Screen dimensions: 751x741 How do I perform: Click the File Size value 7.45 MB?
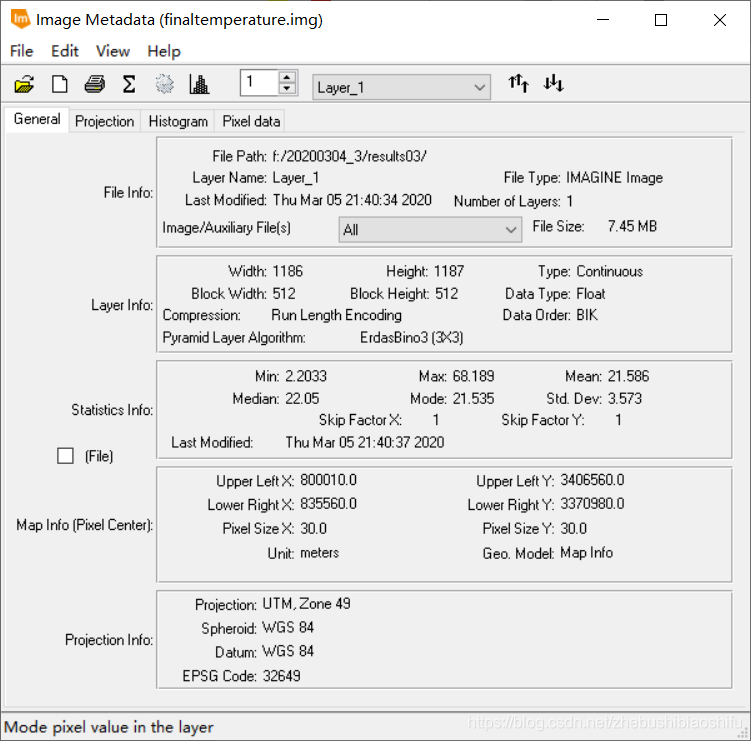(632, 226)
